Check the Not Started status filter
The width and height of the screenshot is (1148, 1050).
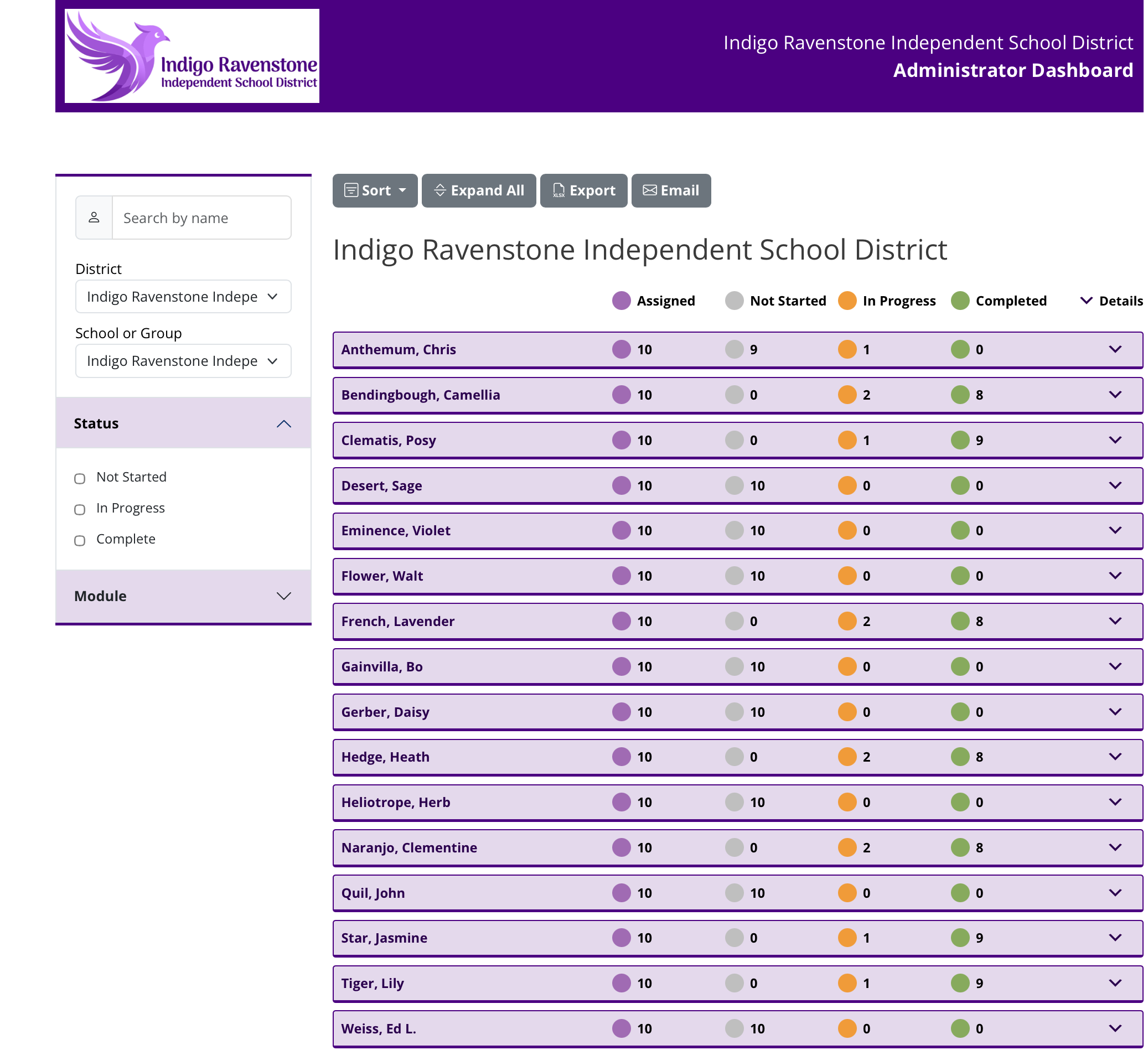[x=80, y=478]
